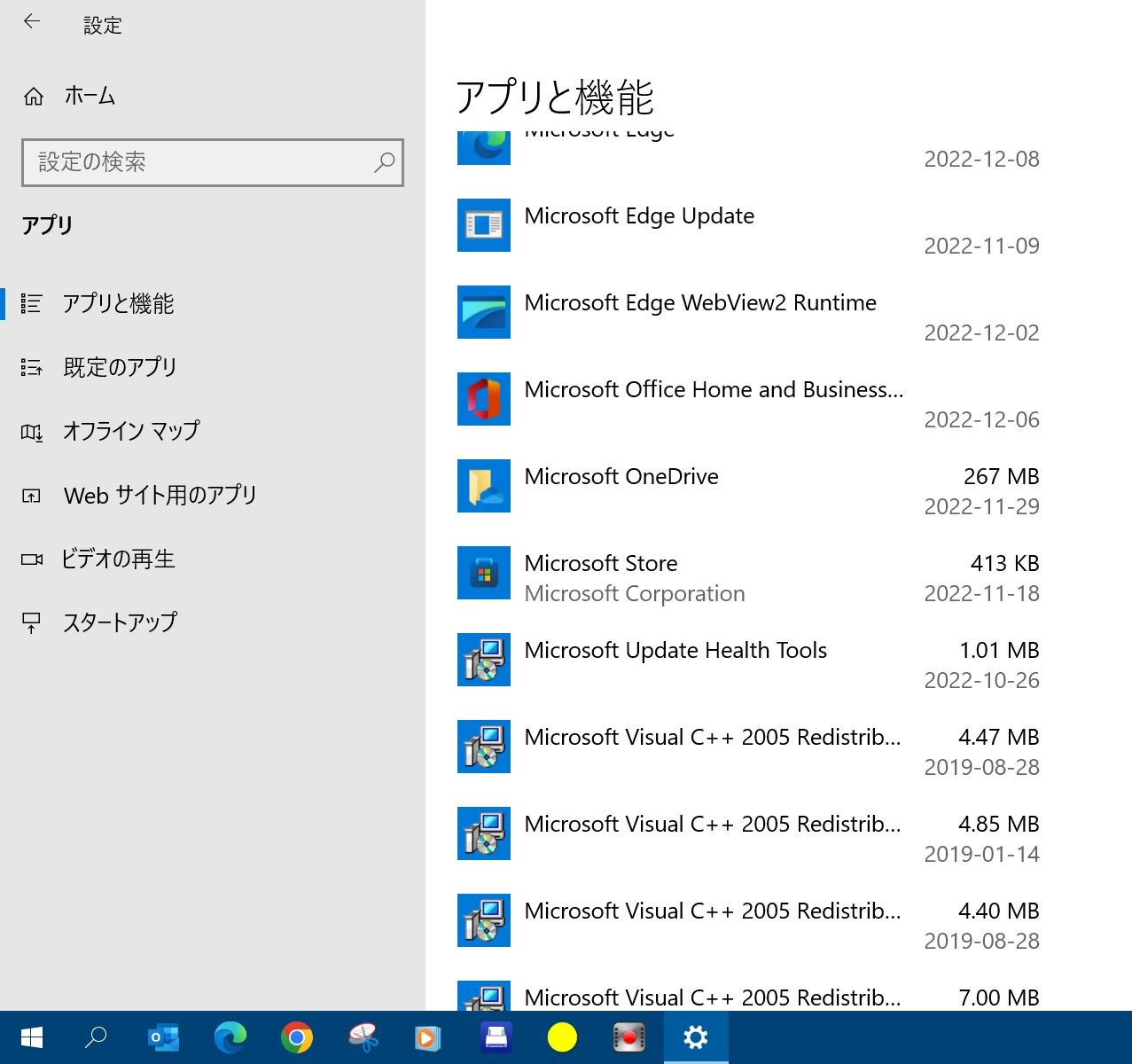Select Microsoft Edge WebView2 Runtime text
This screenshot has width=1132, height=1064.
(700, 303)
